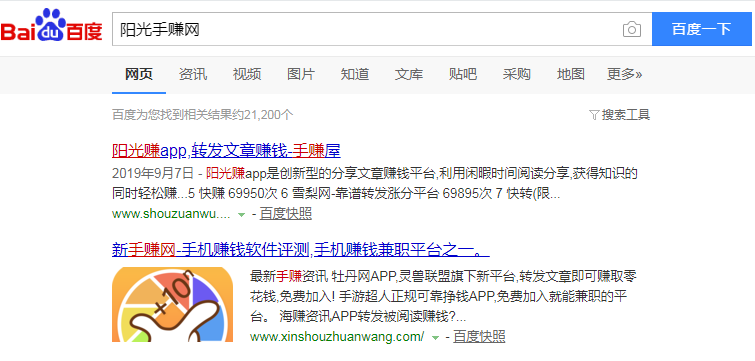This screenshot has height=361, width=755.
Task: Click the search tools funnel icon
Action: [x=594, y=115]
